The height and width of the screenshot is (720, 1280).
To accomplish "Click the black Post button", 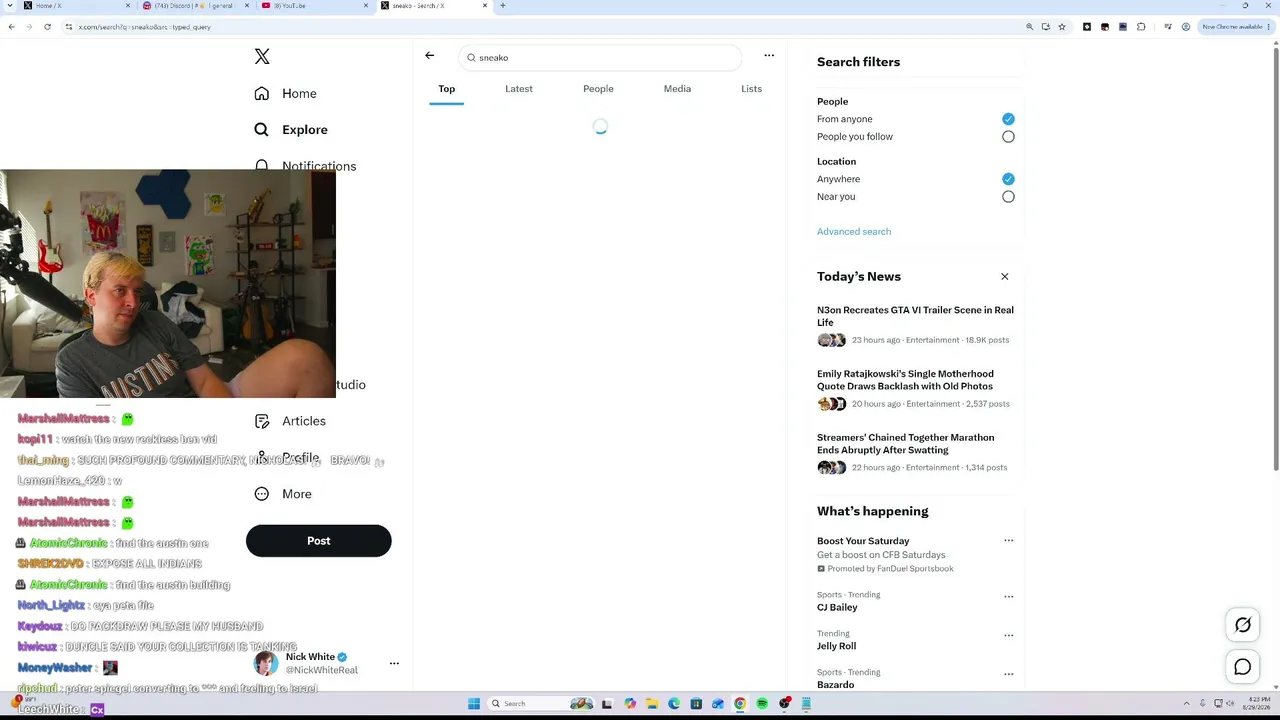I will click(318, 541).
